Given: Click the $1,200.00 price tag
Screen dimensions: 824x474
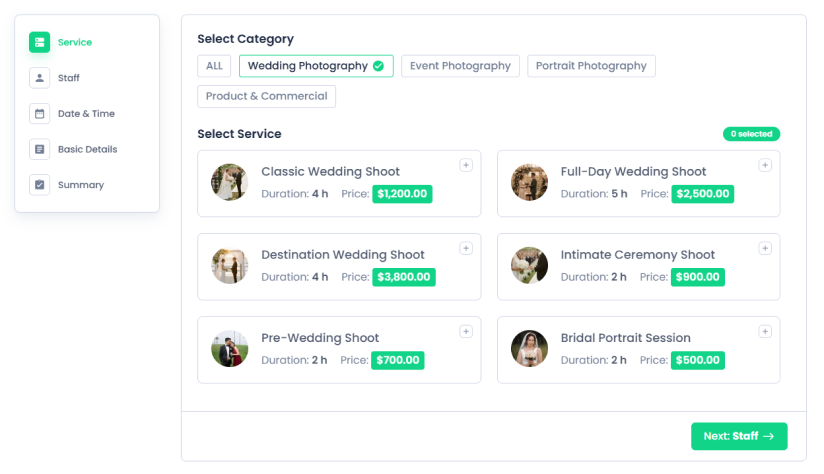Looking at the screenshot, I should coord(402,194).
